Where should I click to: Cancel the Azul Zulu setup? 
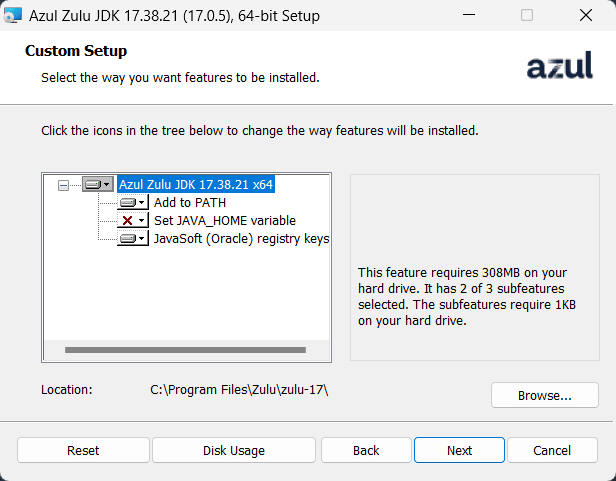click(x=552, y=450)
